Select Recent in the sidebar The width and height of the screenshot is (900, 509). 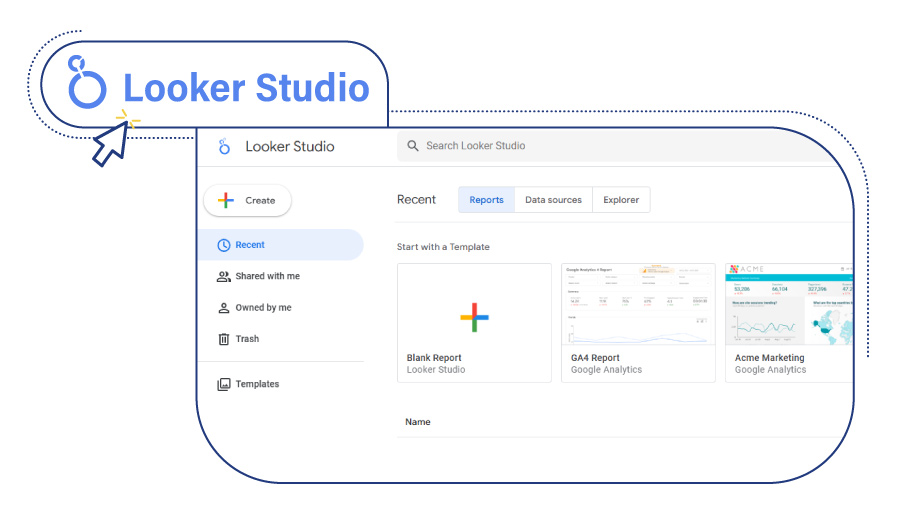pyautogui.click(x=281, y=245)
